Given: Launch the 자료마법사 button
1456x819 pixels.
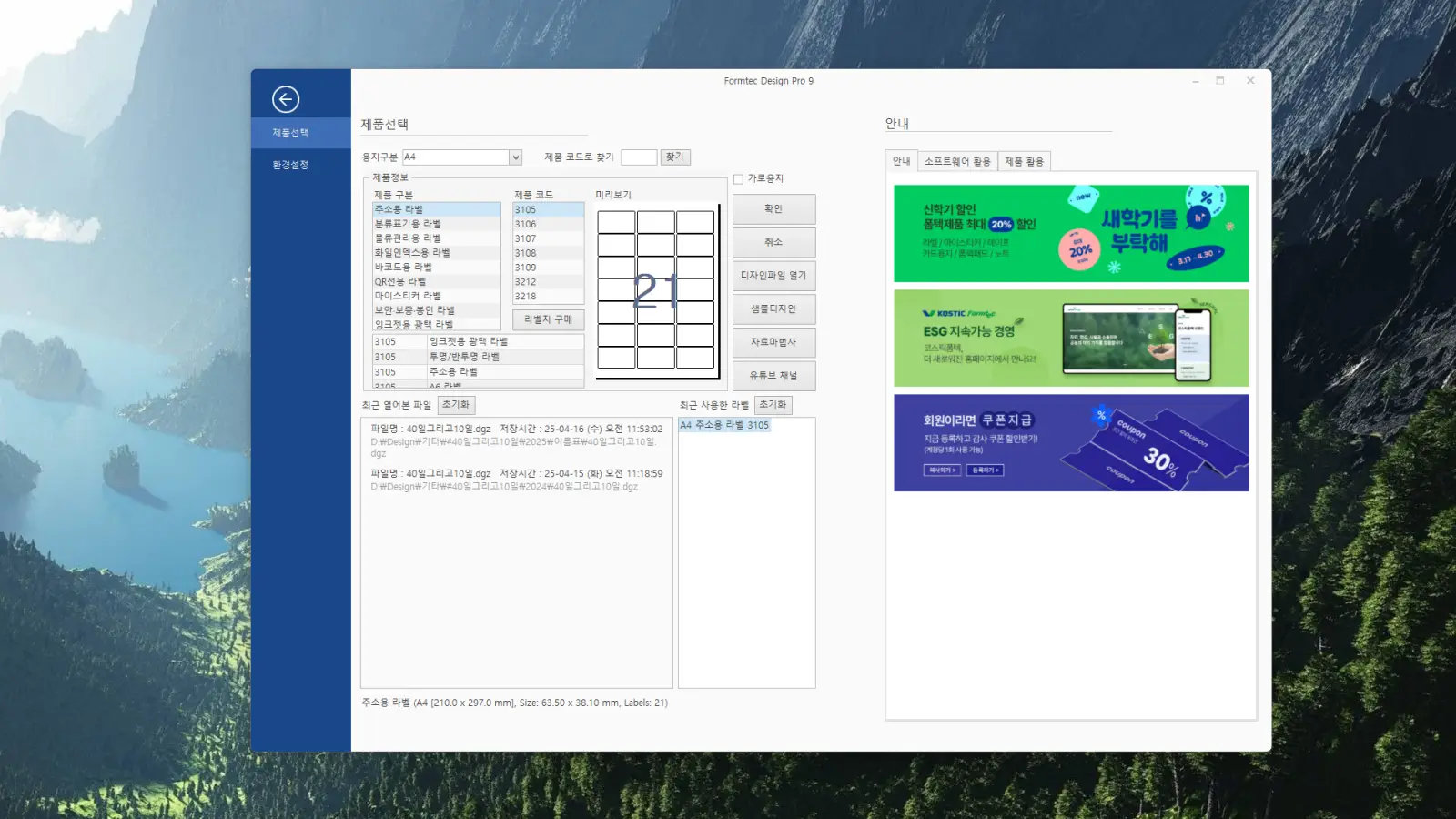Looking at the screenshot, I should coord(773,342).
